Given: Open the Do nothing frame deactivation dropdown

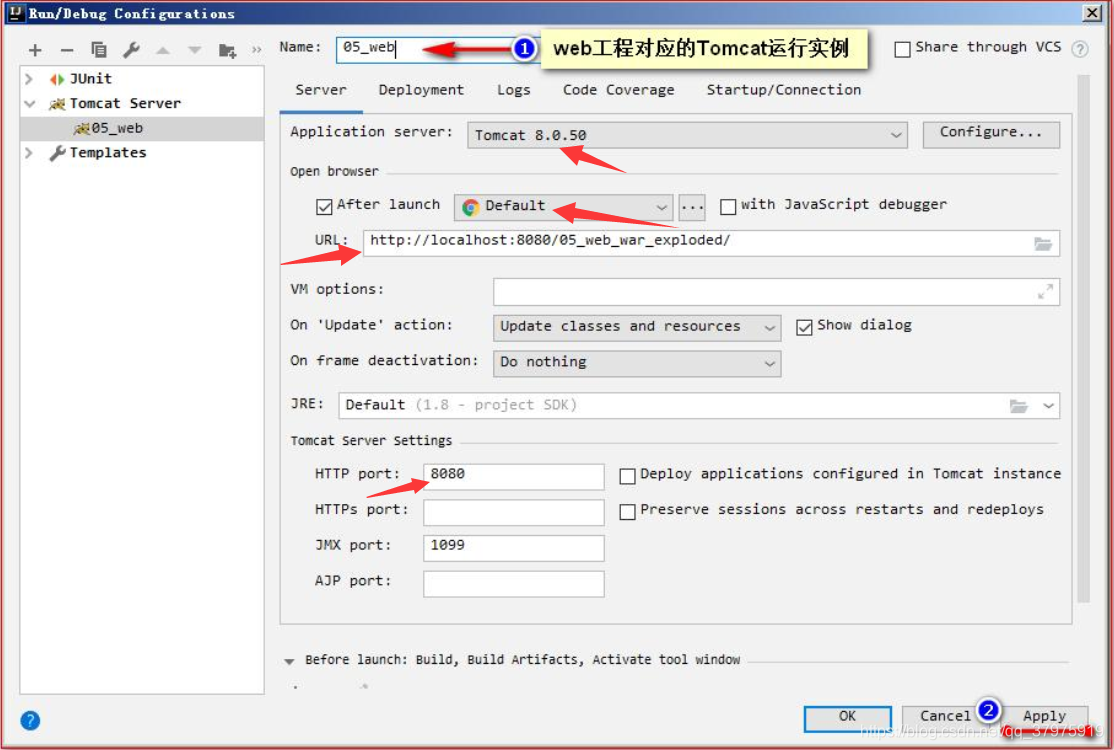Looking at the screenshot, I should 637,363.
